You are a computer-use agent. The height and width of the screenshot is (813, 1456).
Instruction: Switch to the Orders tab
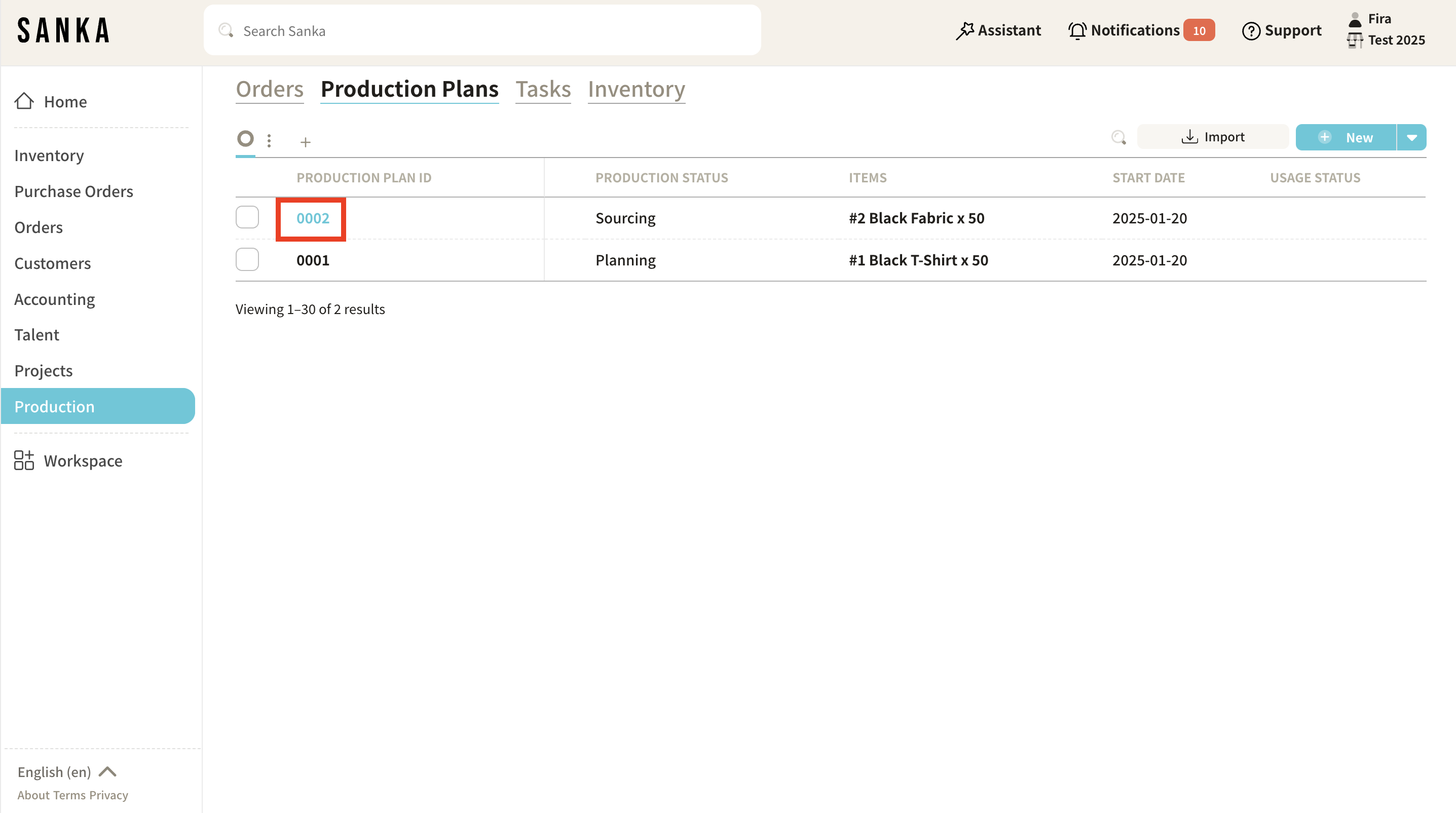point(269,89)
